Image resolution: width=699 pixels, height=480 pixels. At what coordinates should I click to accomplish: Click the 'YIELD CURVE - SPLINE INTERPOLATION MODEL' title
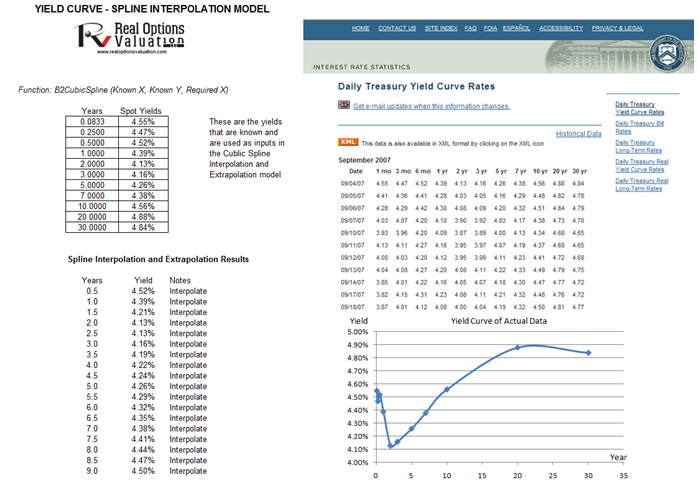[x=152, y=9]
